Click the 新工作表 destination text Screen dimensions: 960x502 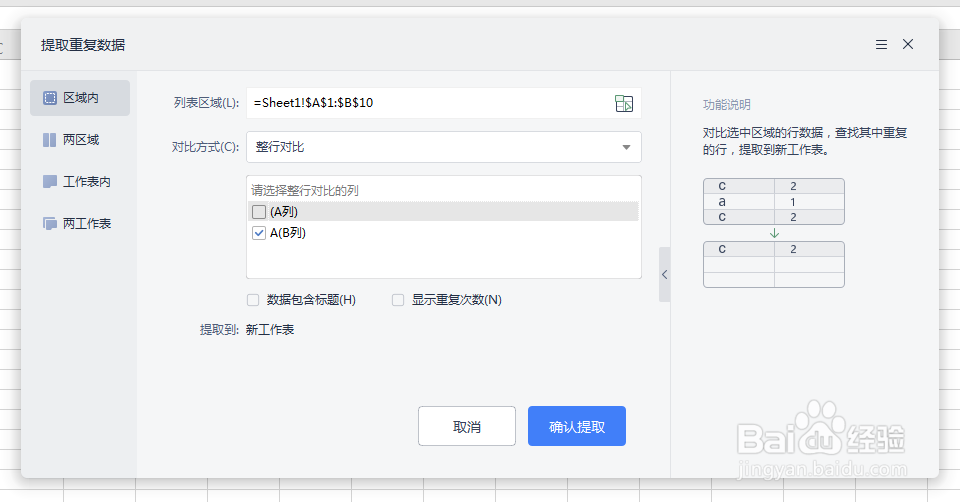(270, 330)
